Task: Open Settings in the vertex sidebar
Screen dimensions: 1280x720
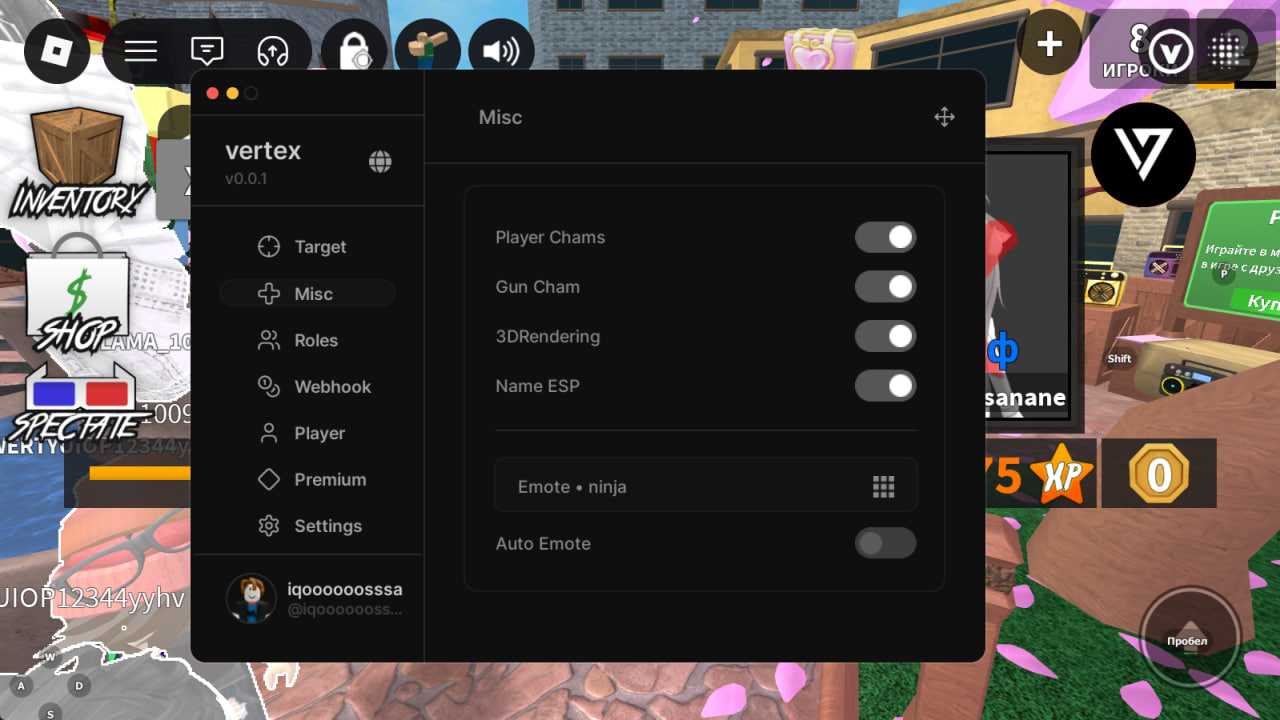Action: point(307,526)
